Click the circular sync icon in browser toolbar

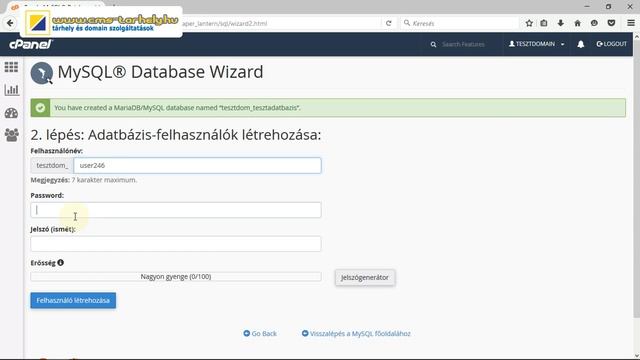(594, 23)
